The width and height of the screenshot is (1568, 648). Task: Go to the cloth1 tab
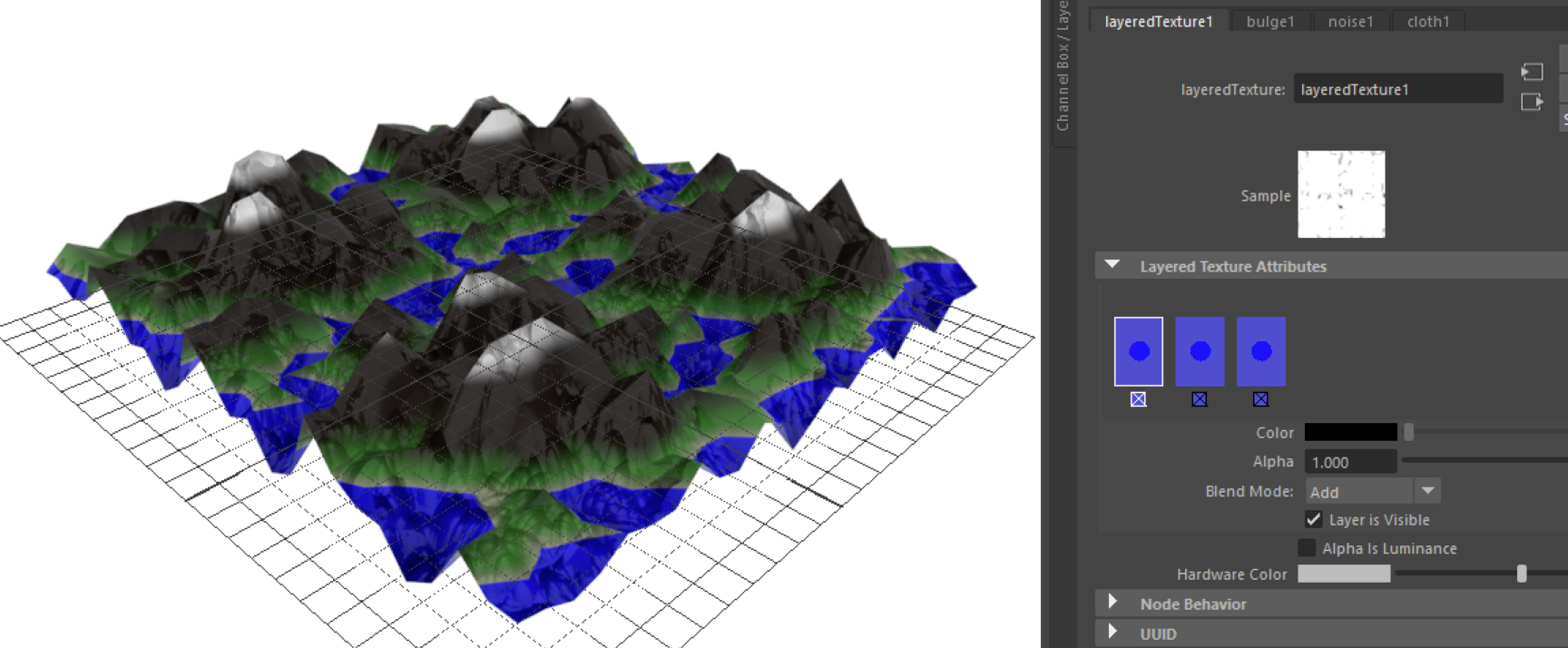(x=1428, y=21)
